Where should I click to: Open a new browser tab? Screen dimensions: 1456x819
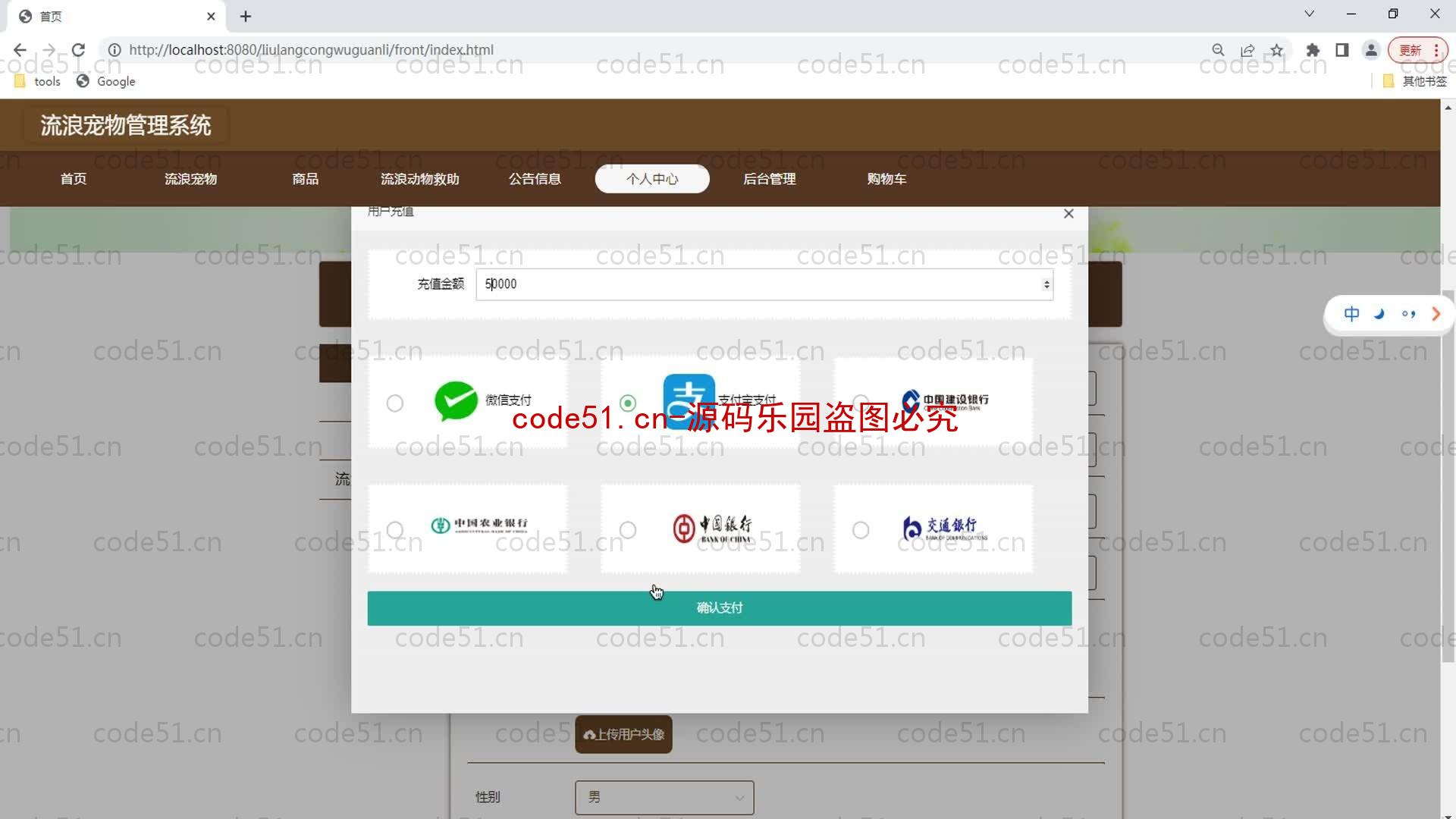click(246, 16)
